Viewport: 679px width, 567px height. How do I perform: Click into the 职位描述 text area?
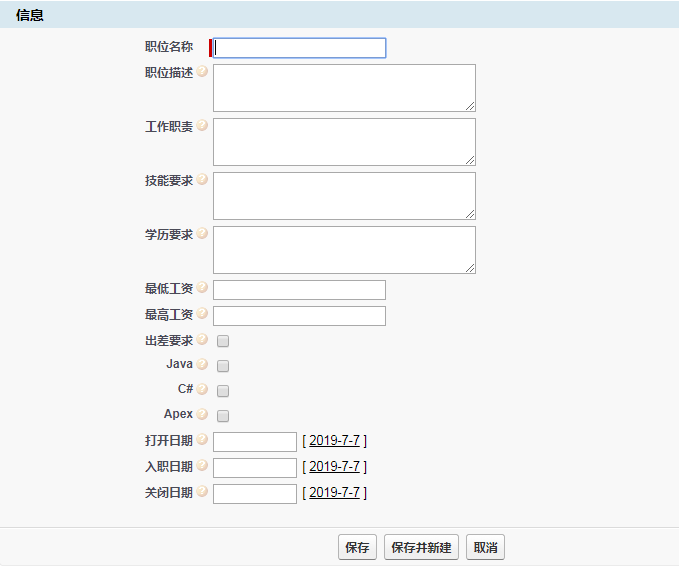click(343, 88)
